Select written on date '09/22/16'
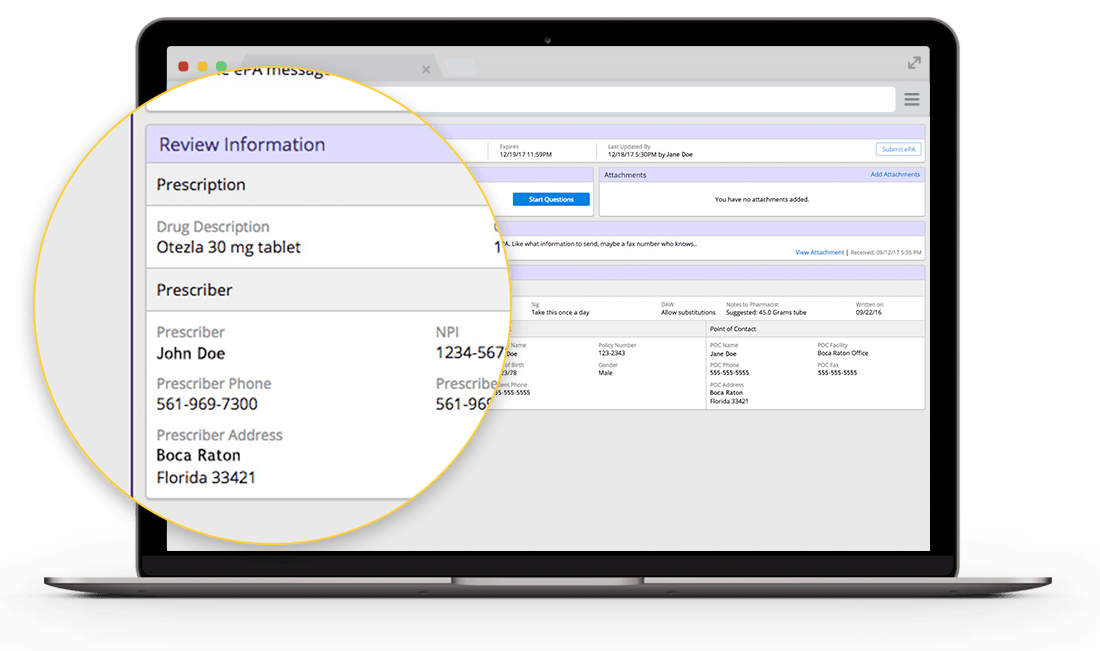 pos(868,312)
